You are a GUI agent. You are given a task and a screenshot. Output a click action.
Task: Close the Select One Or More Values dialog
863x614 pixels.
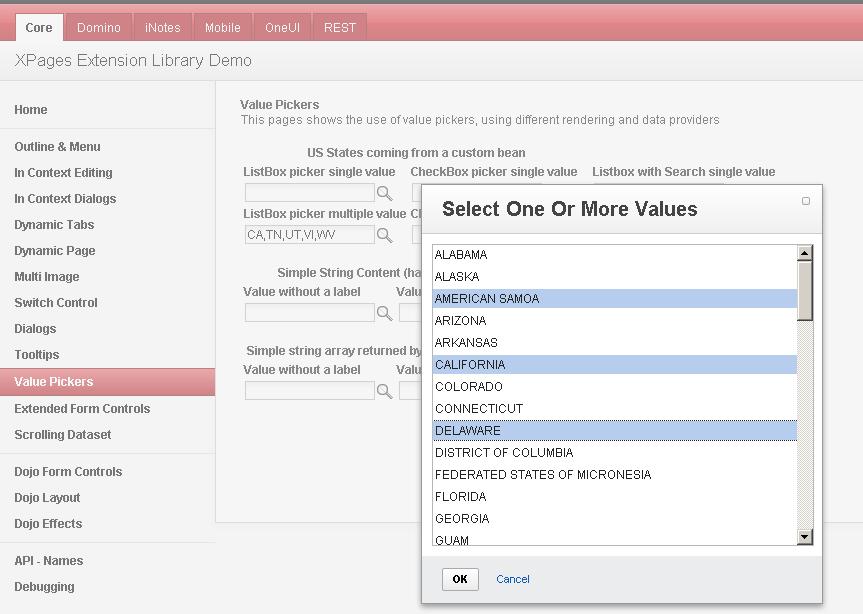tap(806, 201)
